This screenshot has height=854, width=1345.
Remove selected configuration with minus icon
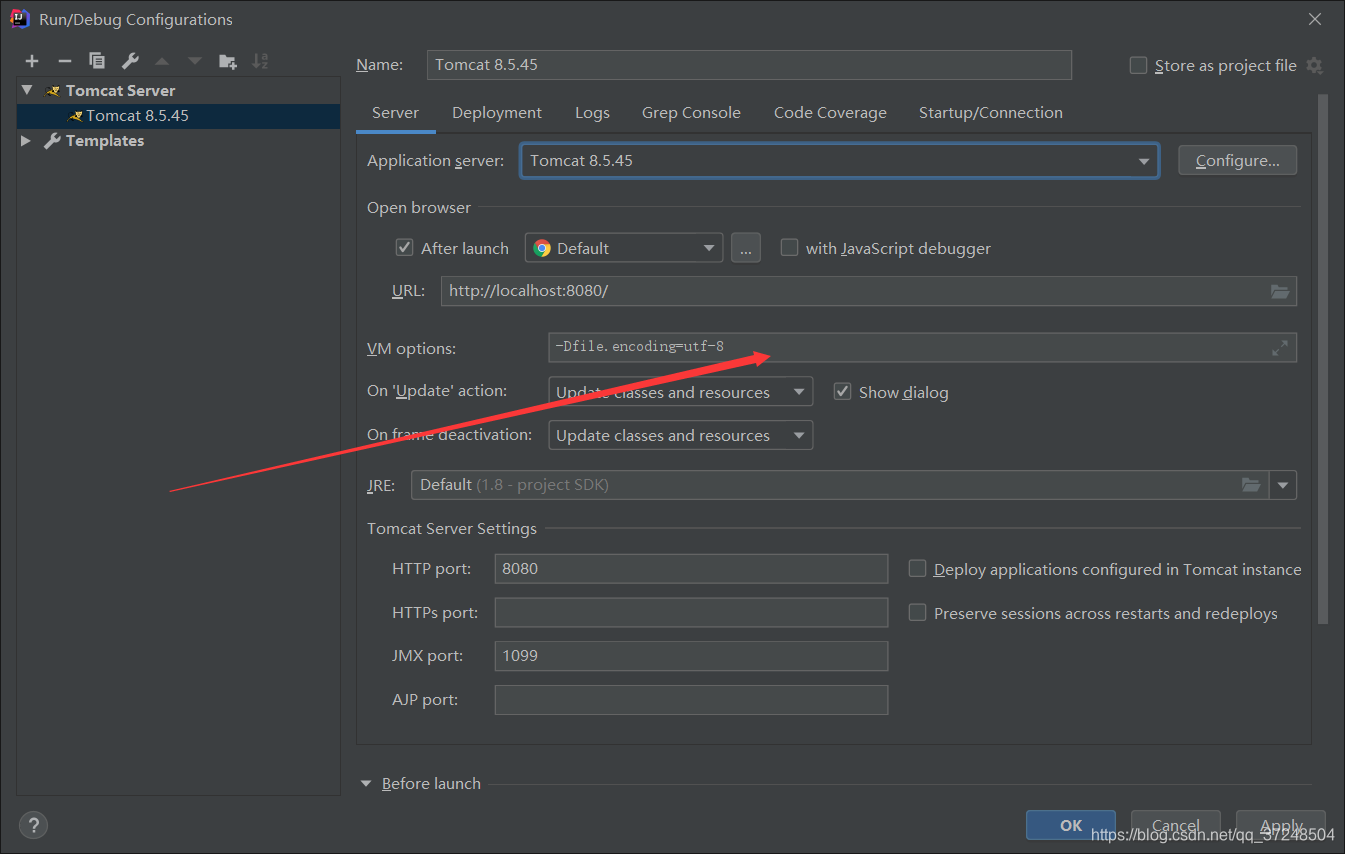click(64, 61)
